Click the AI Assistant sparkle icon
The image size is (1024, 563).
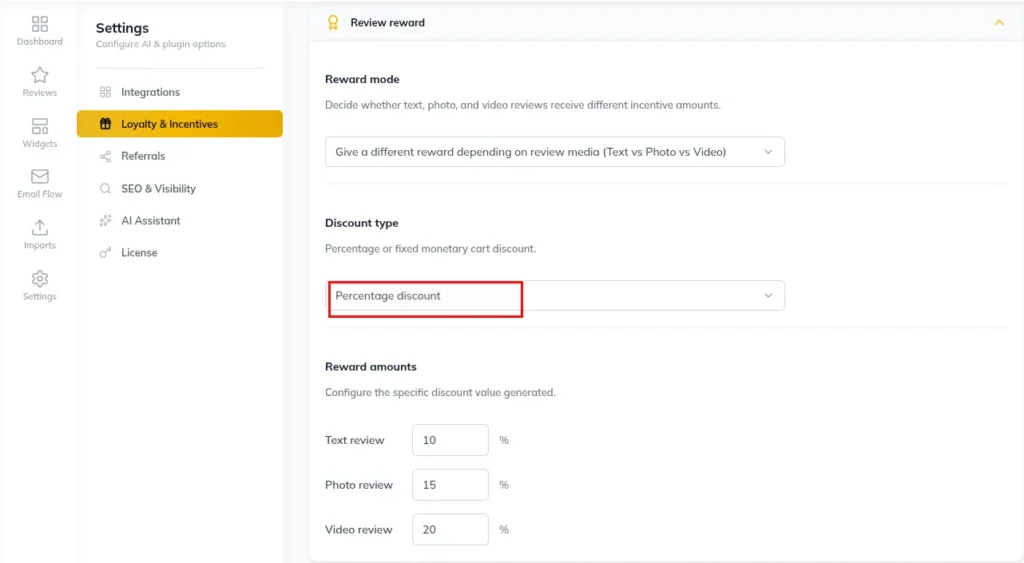tap(105, 221)
